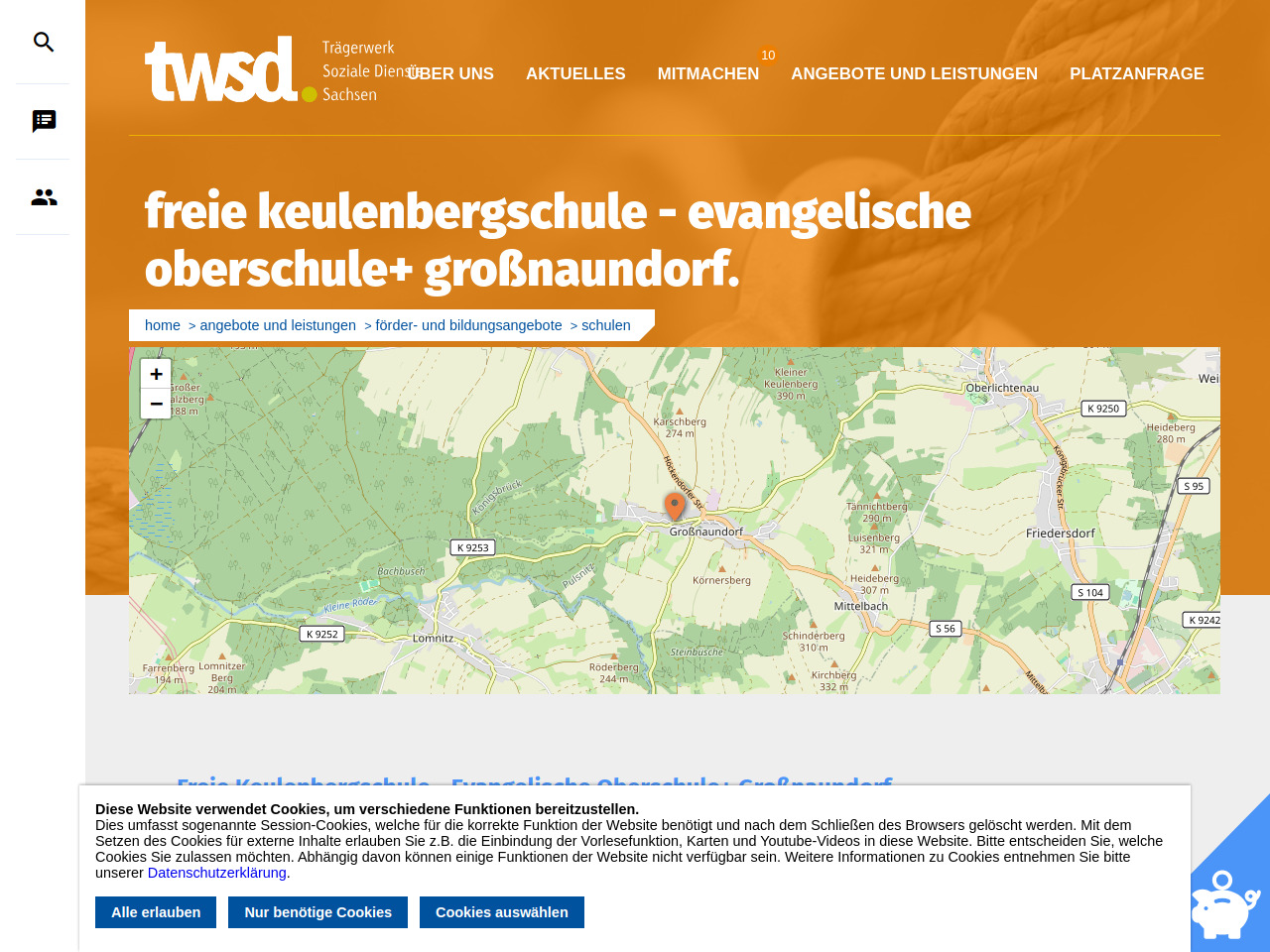Expand options with Cookies auswählen
Image resolution: width=1270 pixels, height=952 pixels.
coord(501,912)
